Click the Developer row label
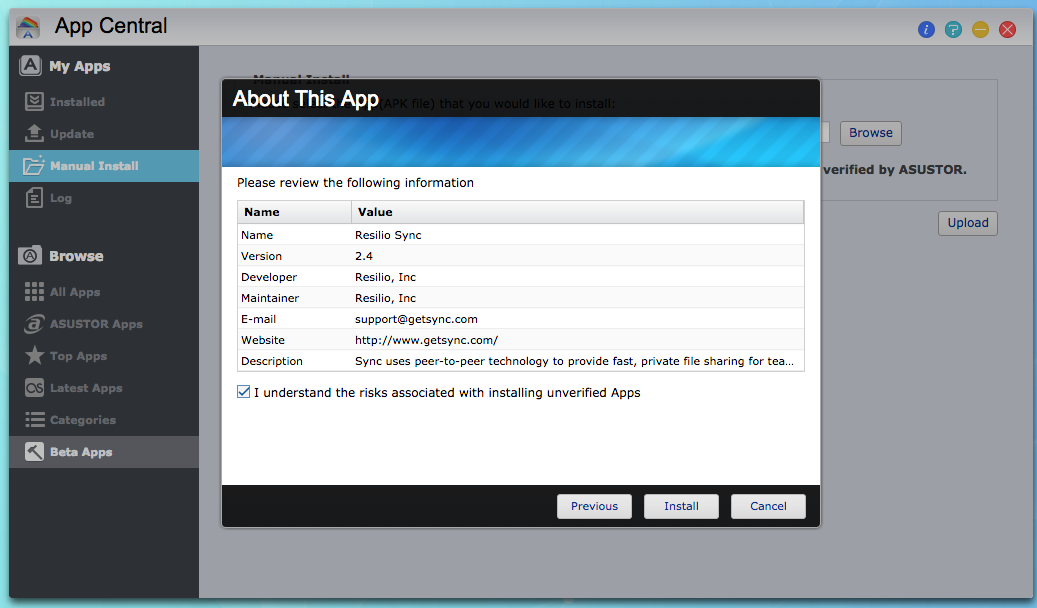Screen dimensions: 1037x608 [x=269, y=277]
